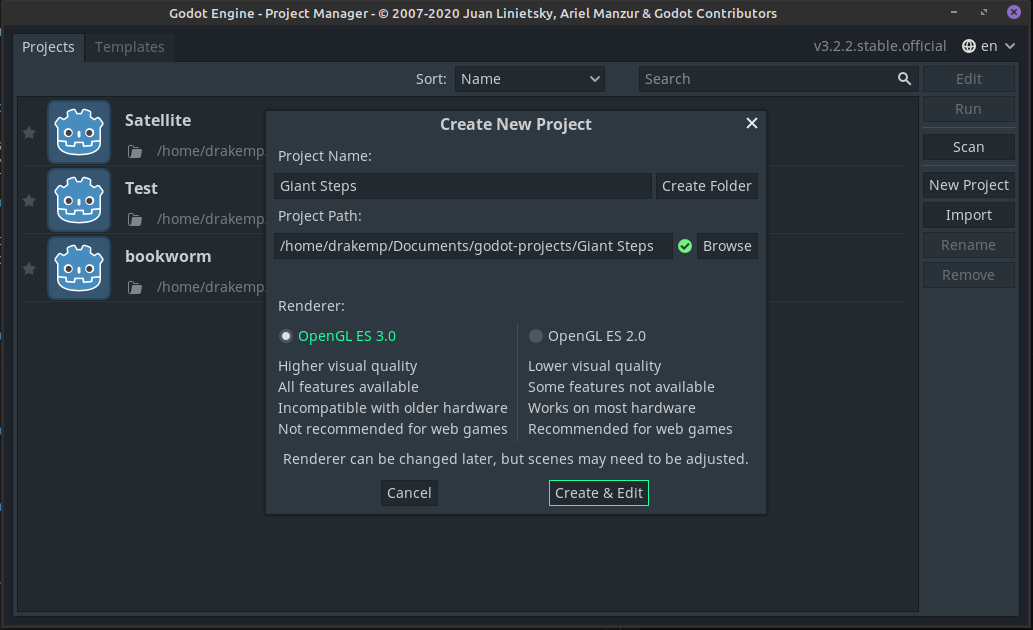Click the Test project Godot icon
1033x630 pixels.
[79, 200]
